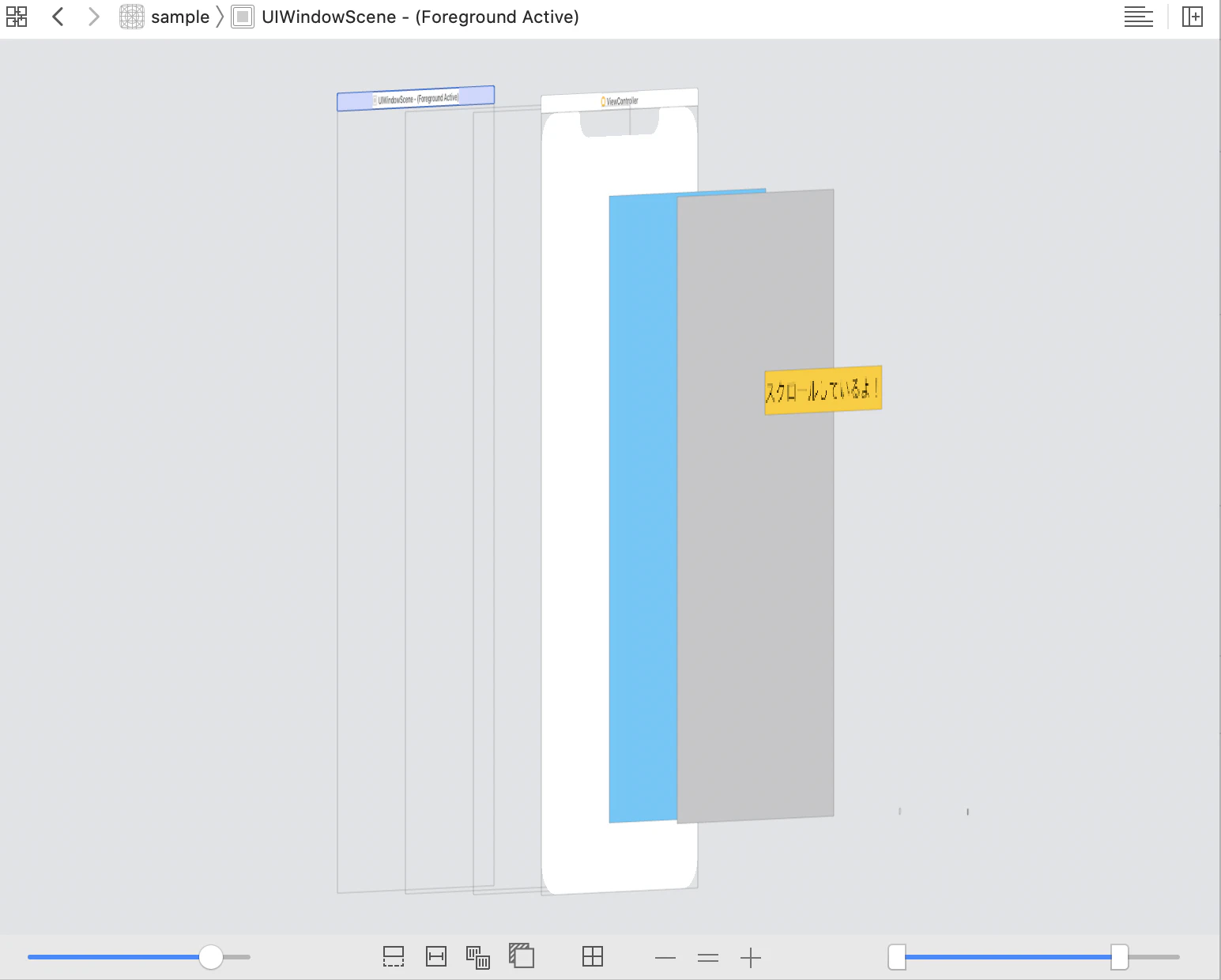Zoom out with the minus button
This screenshot has height=980, width=1221.
665,958
